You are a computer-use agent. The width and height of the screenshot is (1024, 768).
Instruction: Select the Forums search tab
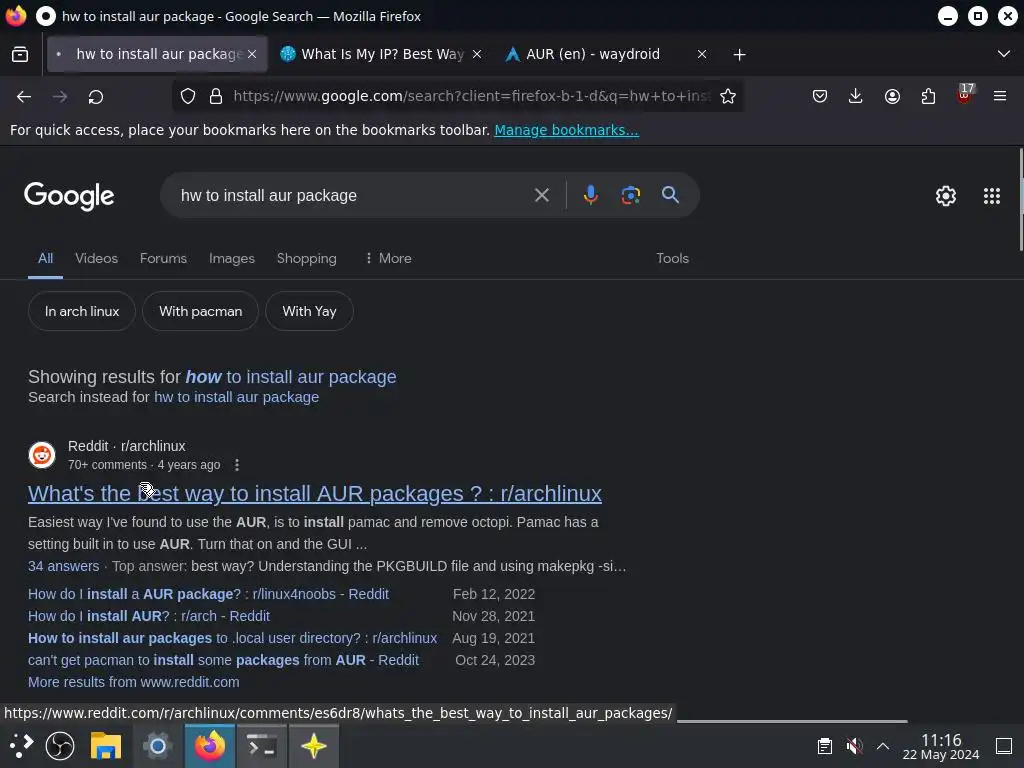(163, 259)
